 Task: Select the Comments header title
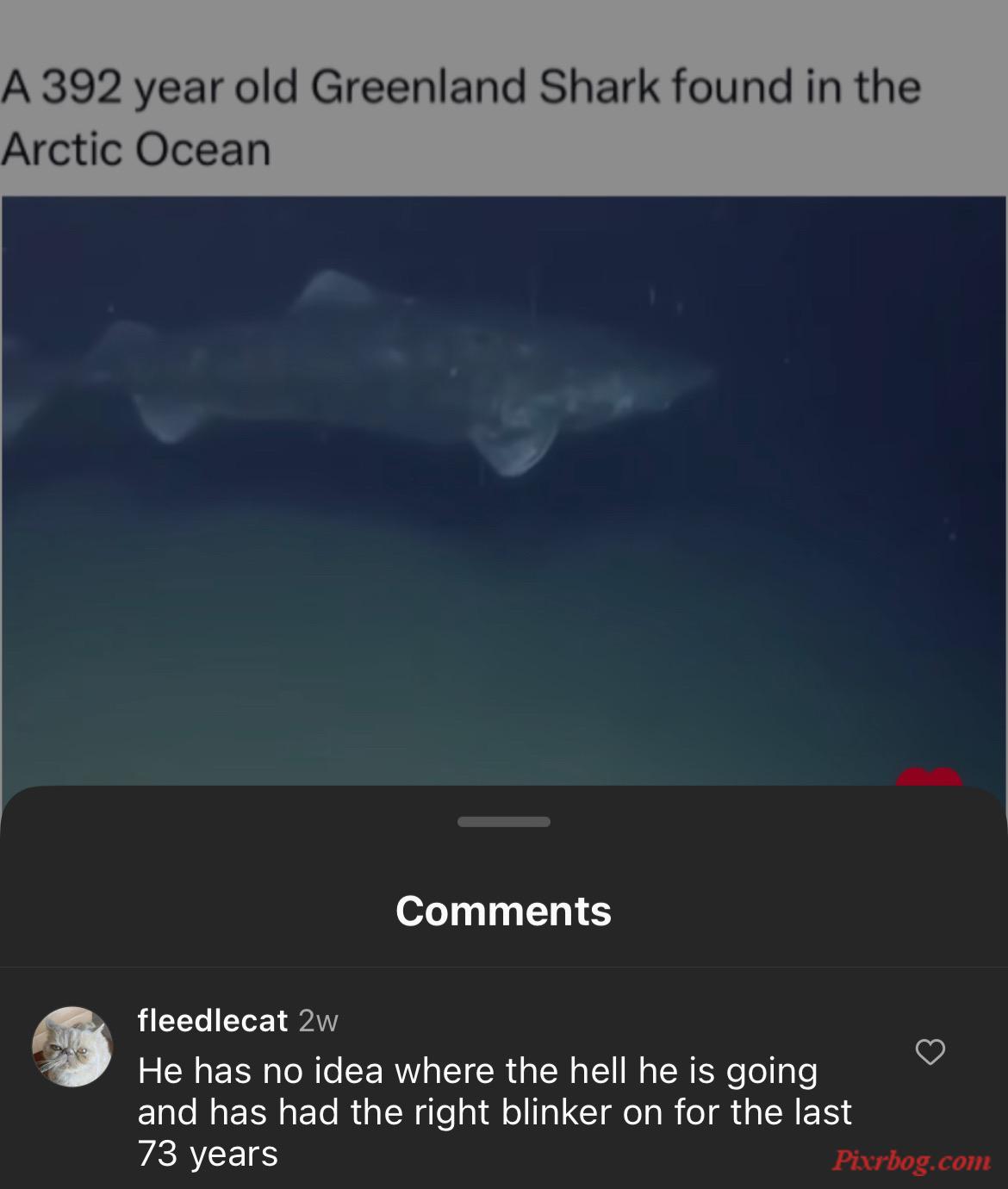[504, 911]
